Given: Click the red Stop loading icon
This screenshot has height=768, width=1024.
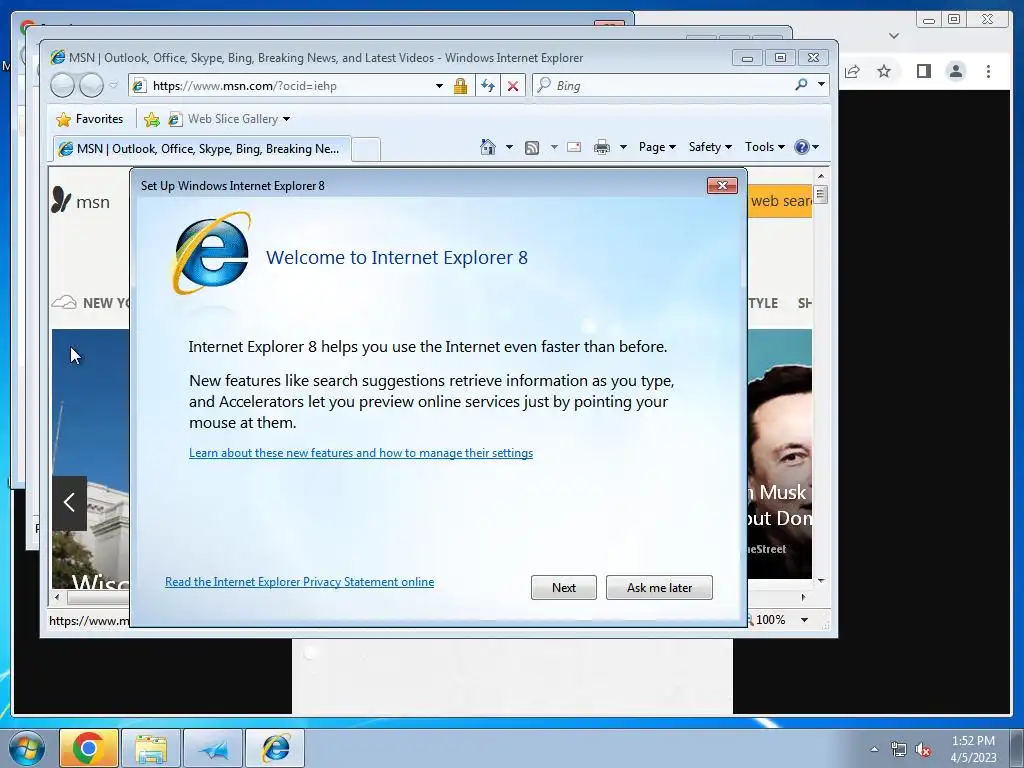Looking at the screenshot, I should (x=513, y=86).
